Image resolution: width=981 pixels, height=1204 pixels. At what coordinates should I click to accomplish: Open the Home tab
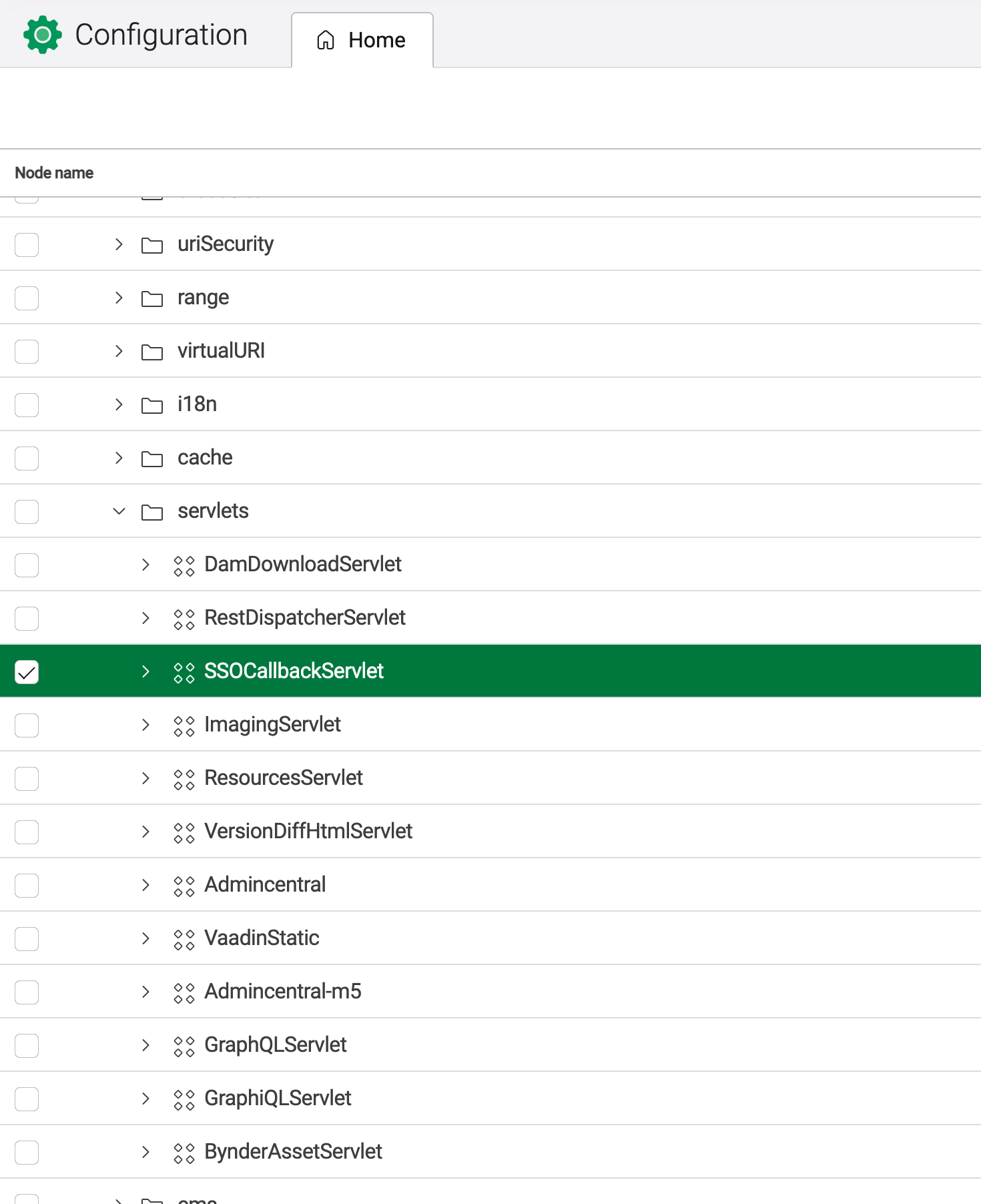362,40
